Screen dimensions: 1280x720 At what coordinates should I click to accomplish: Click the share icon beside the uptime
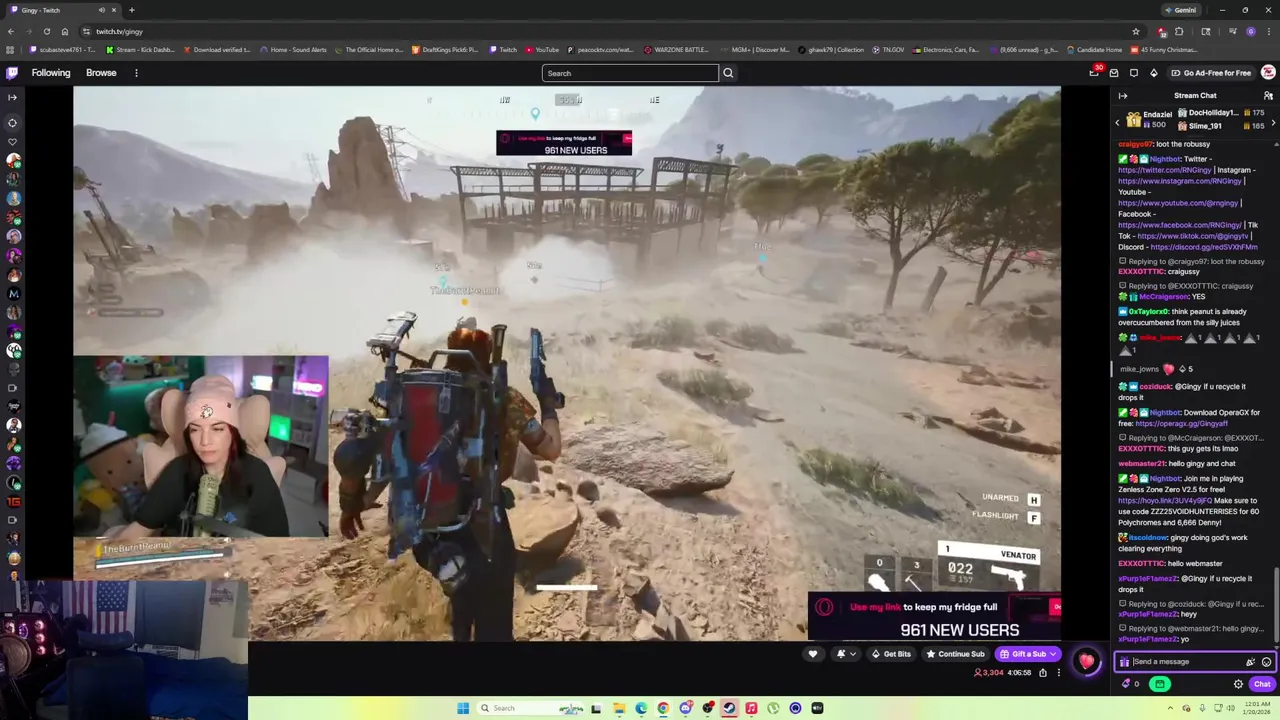coord(1043,673)
